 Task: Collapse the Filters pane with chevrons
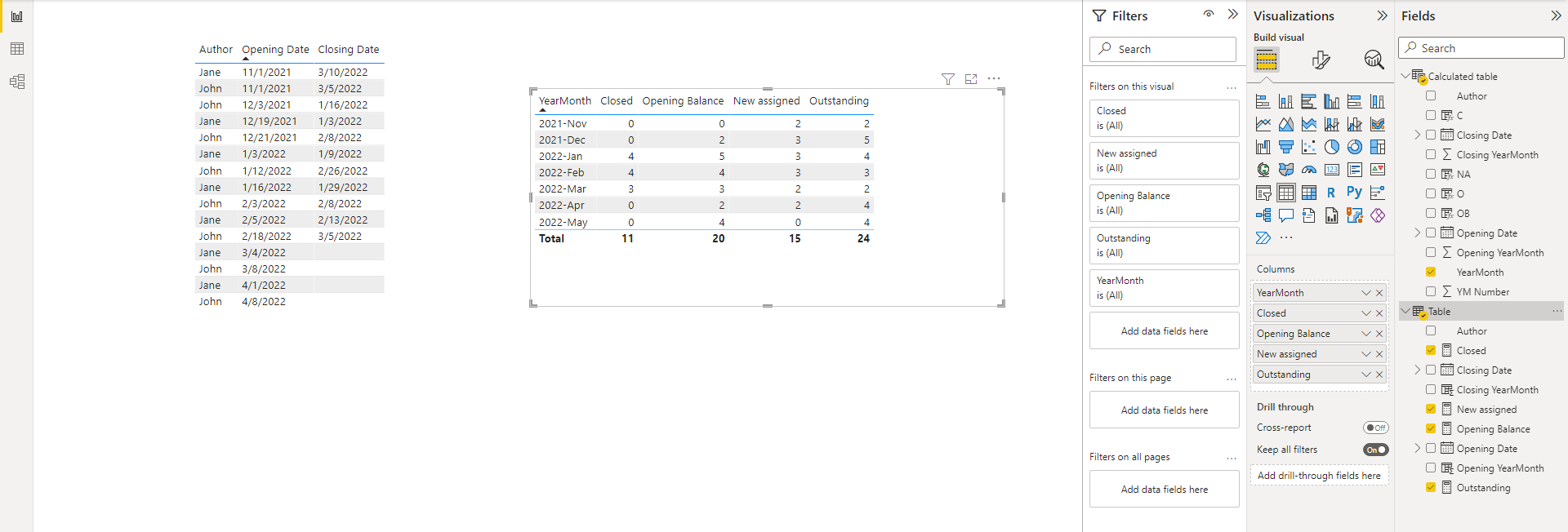pyautogui.click(x=1233, y=15)
